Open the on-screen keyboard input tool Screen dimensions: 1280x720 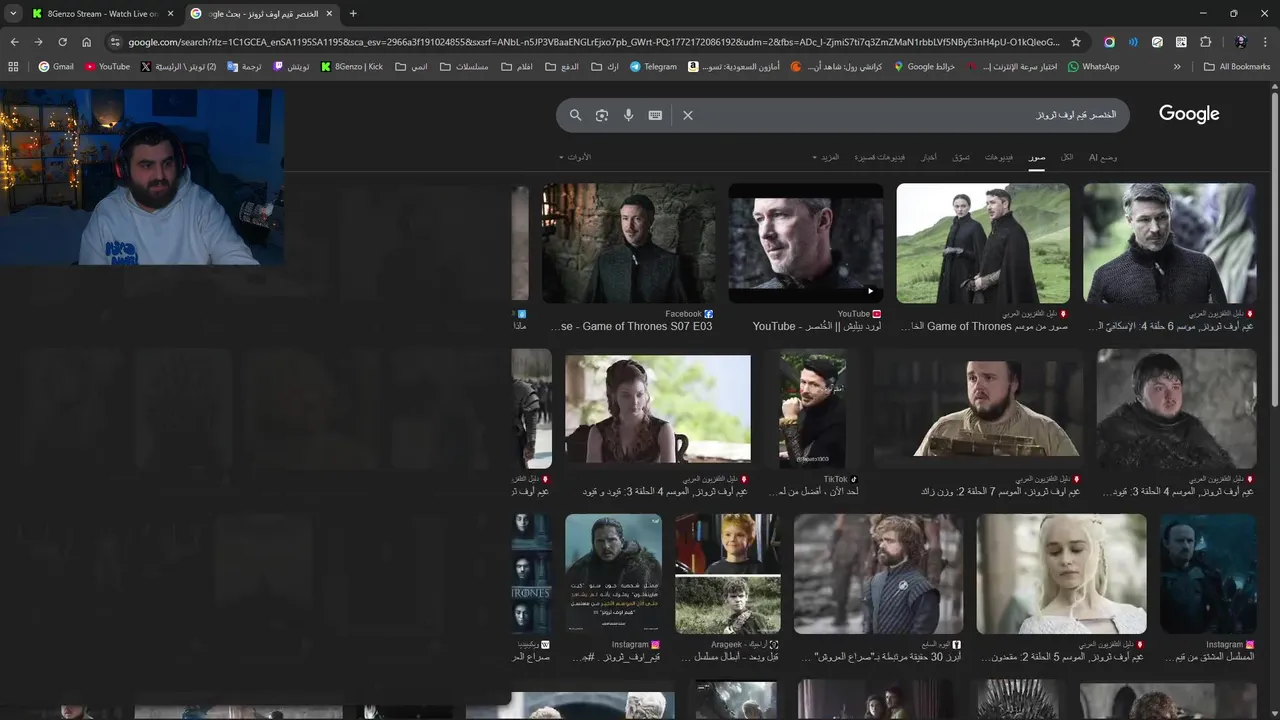click(655, 115)
